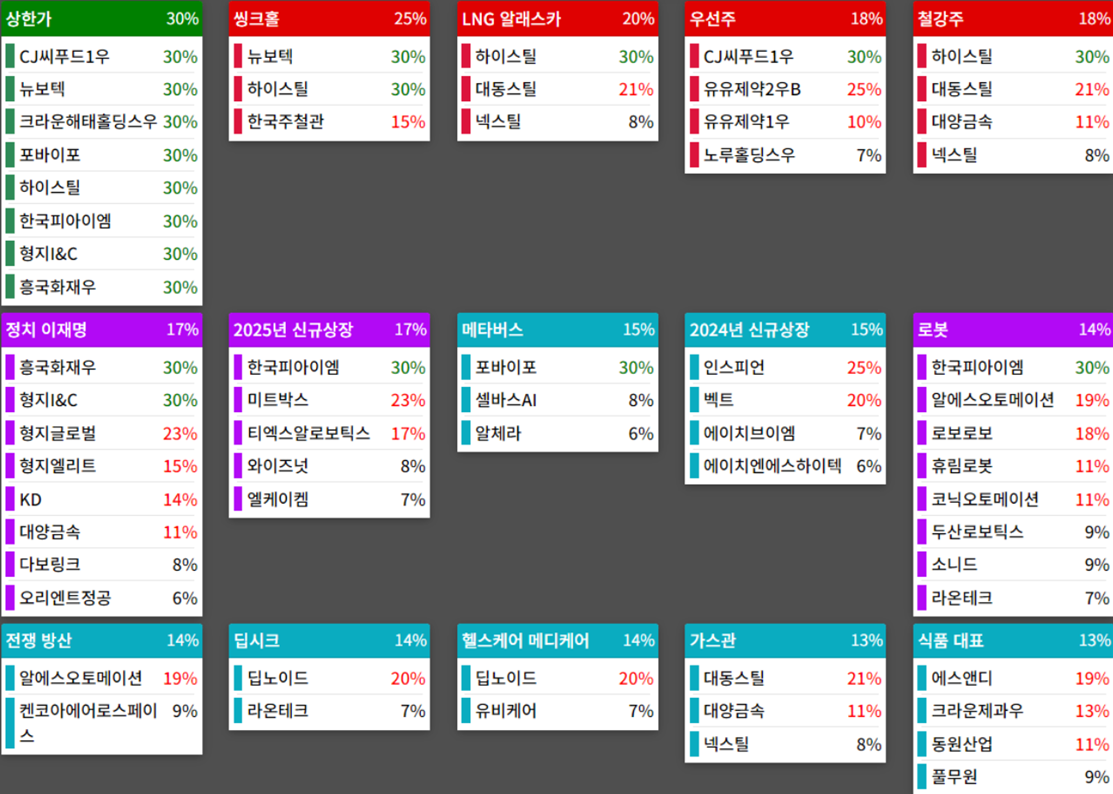Screen dimensions: 1113x794
Task: Open the 정치 이재명 theme header
Action: click(x=102, y=330)
